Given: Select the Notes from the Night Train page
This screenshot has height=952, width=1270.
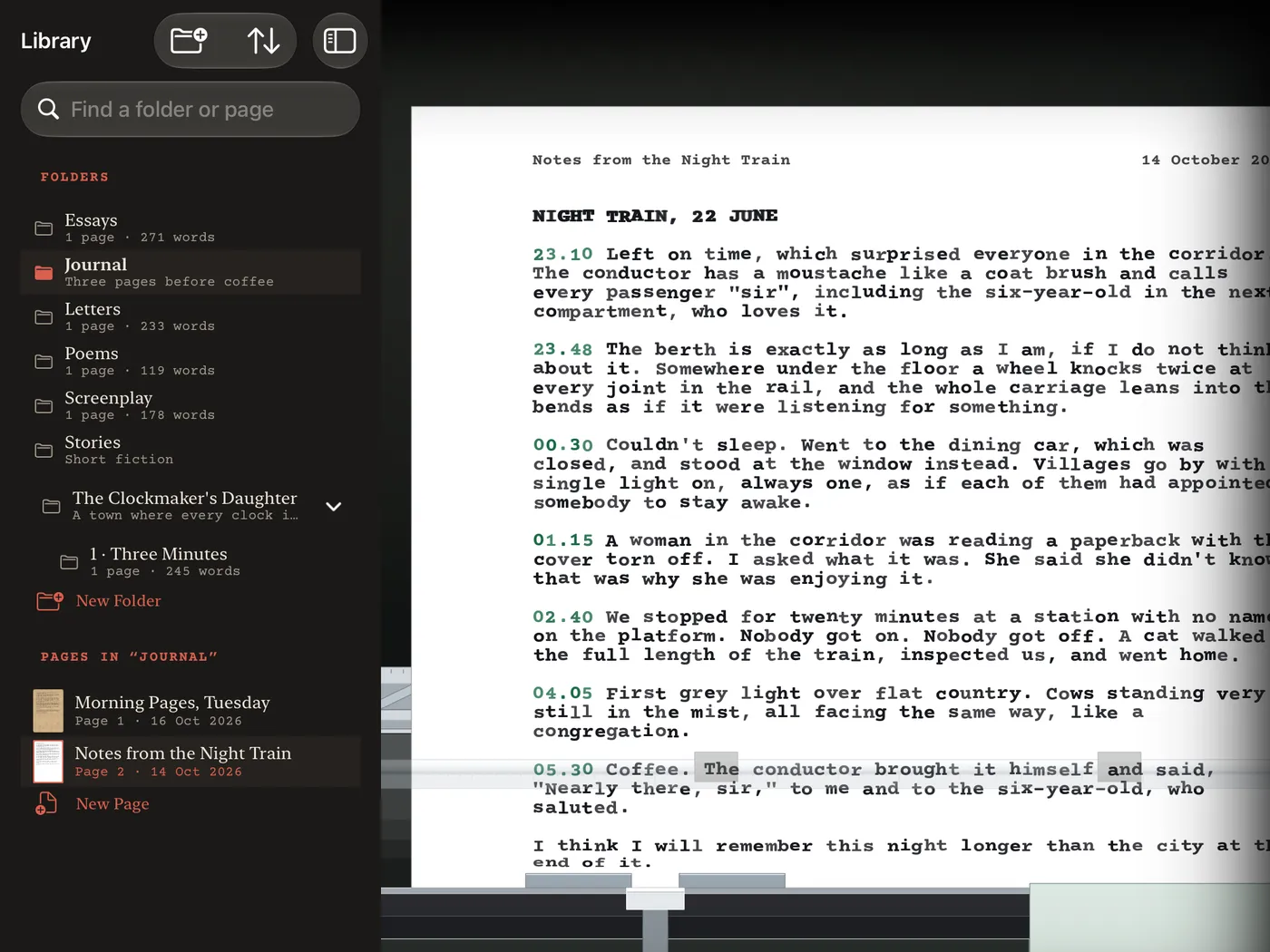Looking at the screenshot, I should click(190, 762).
